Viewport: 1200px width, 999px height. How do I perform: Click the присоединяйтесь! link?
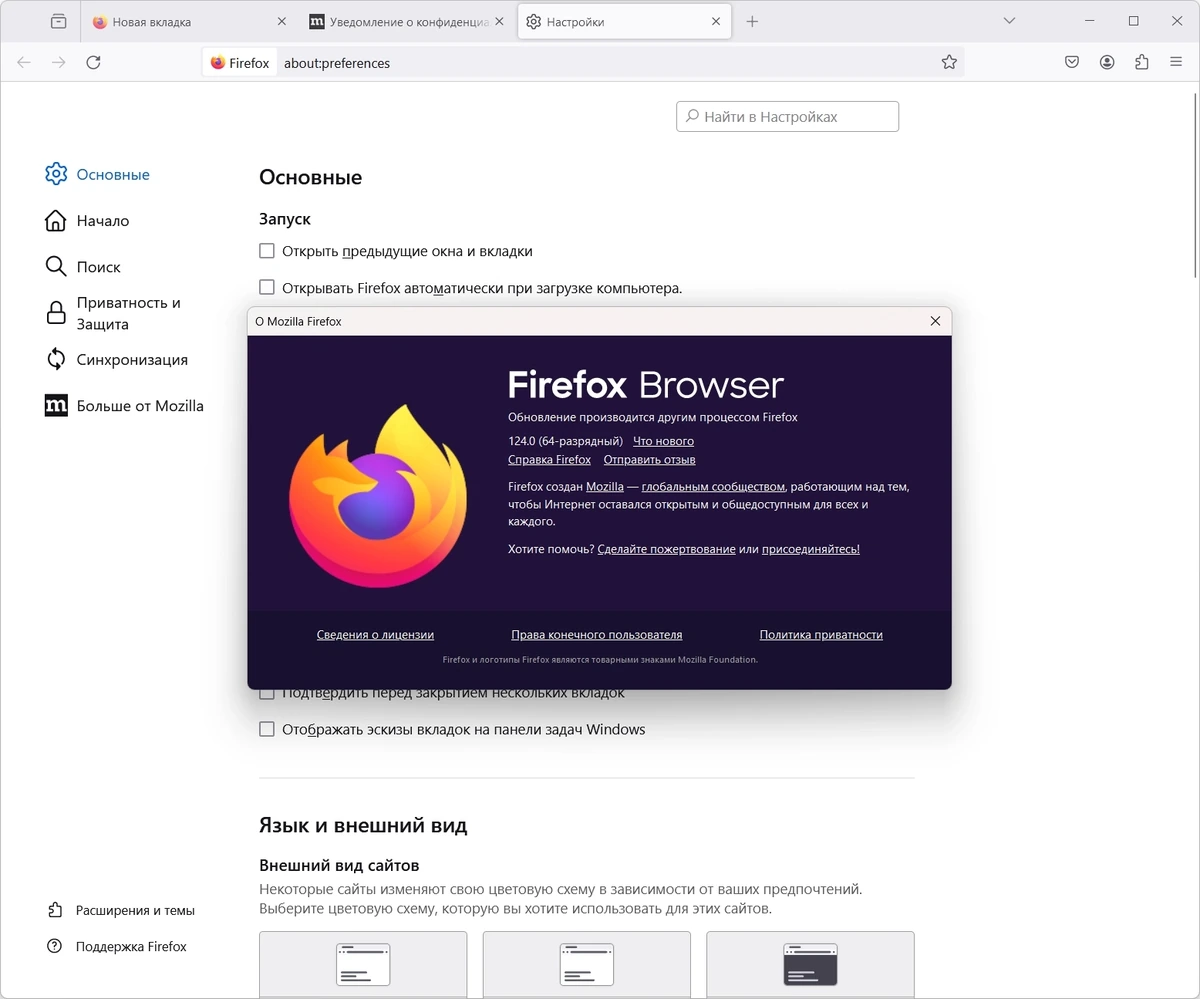click(x=811, y=549)
